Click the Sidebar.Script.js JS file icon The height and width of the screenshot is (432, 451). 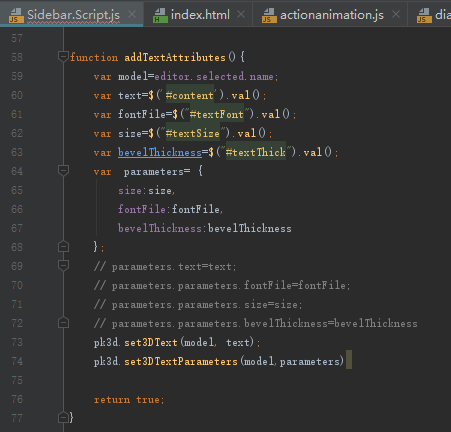16,15
